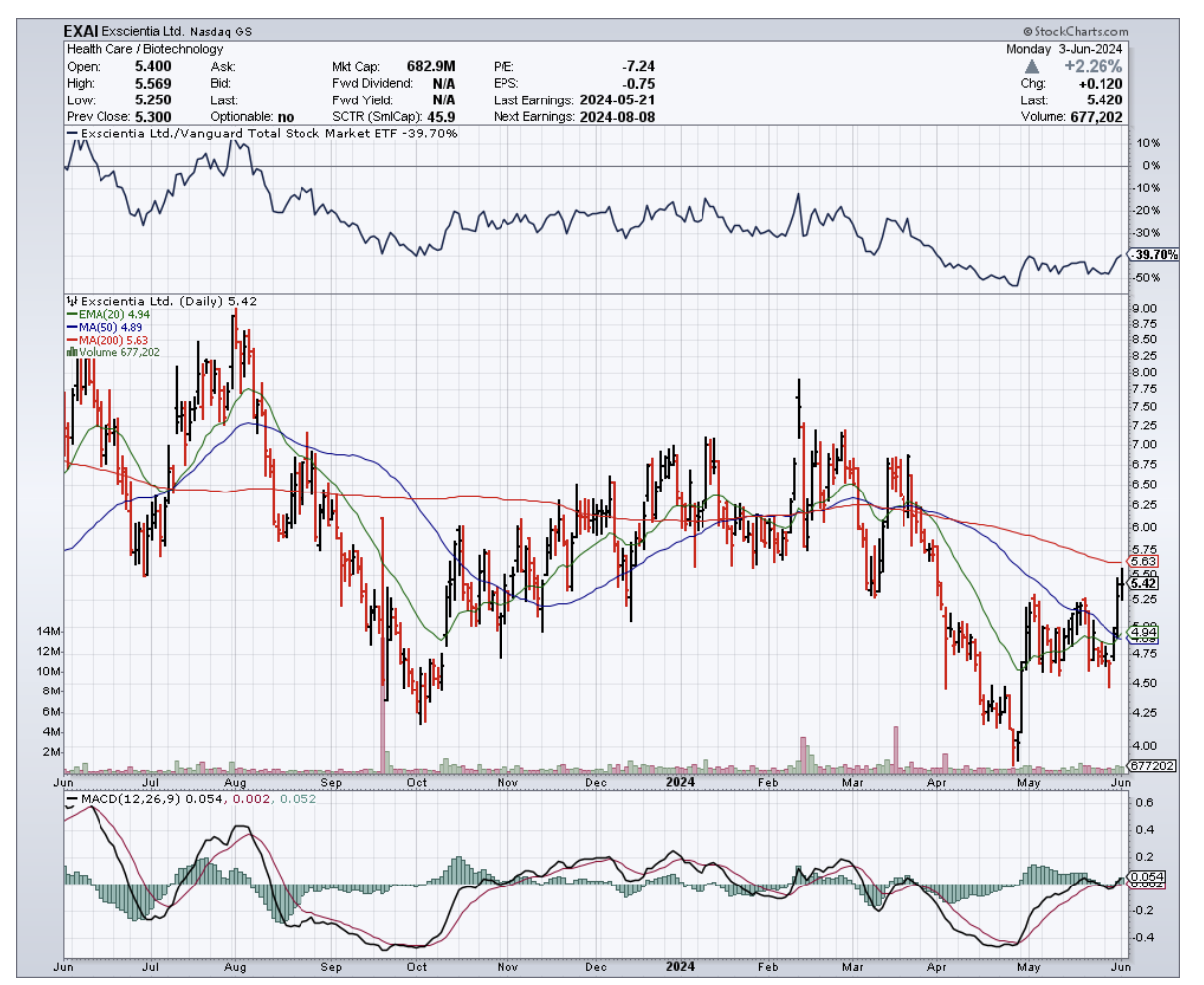
Task: Click the green up-arrow change indicator
Action: point(1032,66)
